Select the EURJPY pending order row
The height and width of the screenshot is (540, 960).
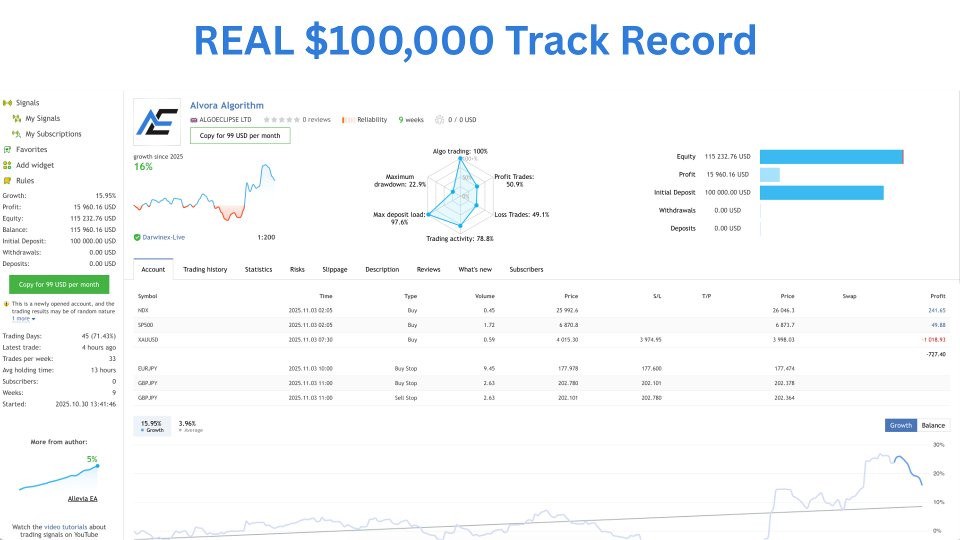pyautogui.click(x=542, y=369)
